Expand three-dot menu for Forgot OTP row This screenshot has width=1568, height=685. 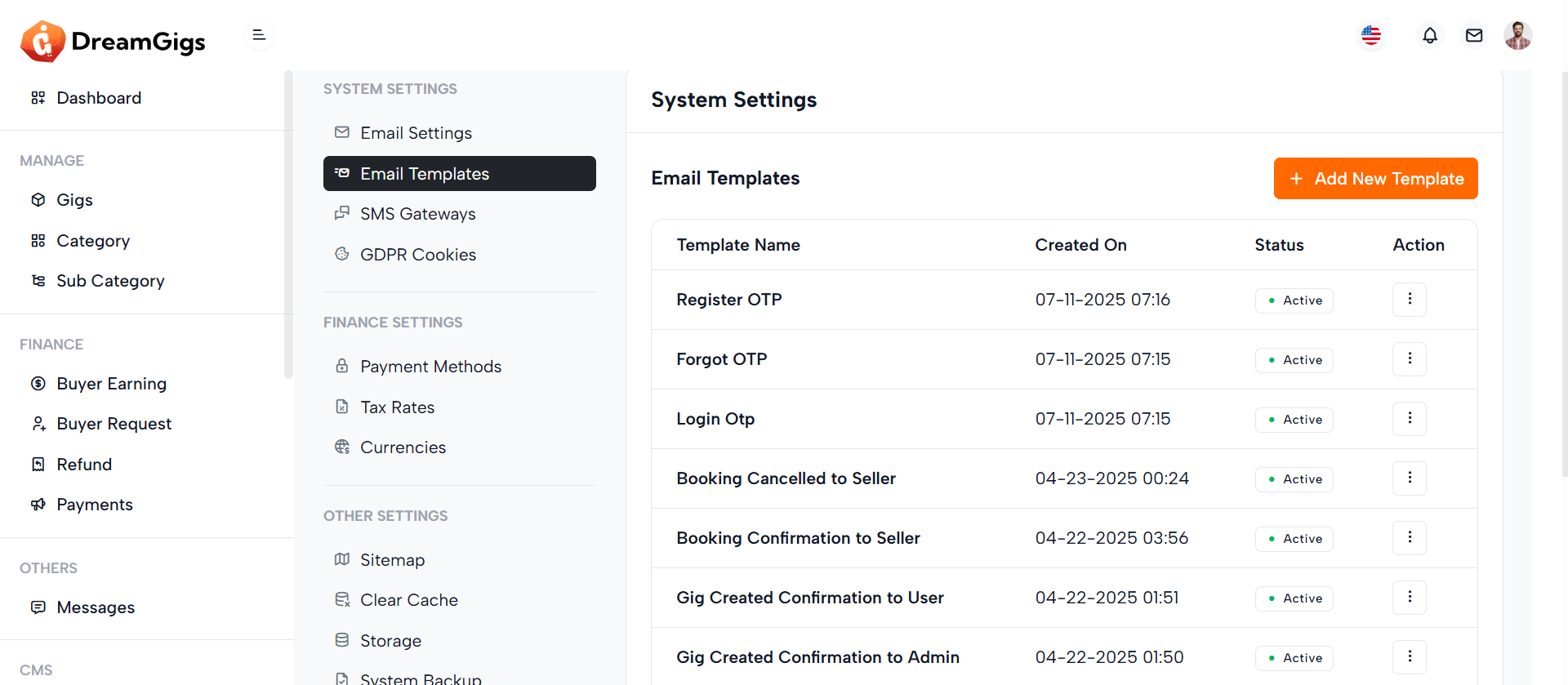[x=1409, y=359]
